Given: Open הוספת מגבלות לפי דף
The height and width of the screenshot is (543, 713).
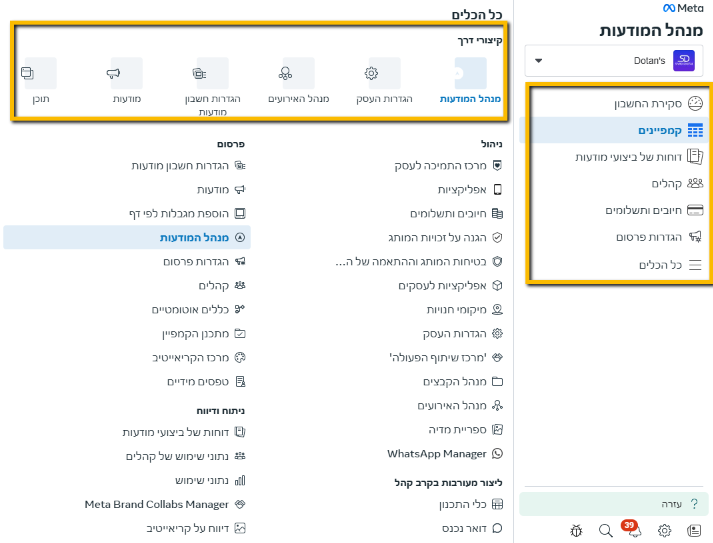Looking at the screenshot, I should 187,214.
